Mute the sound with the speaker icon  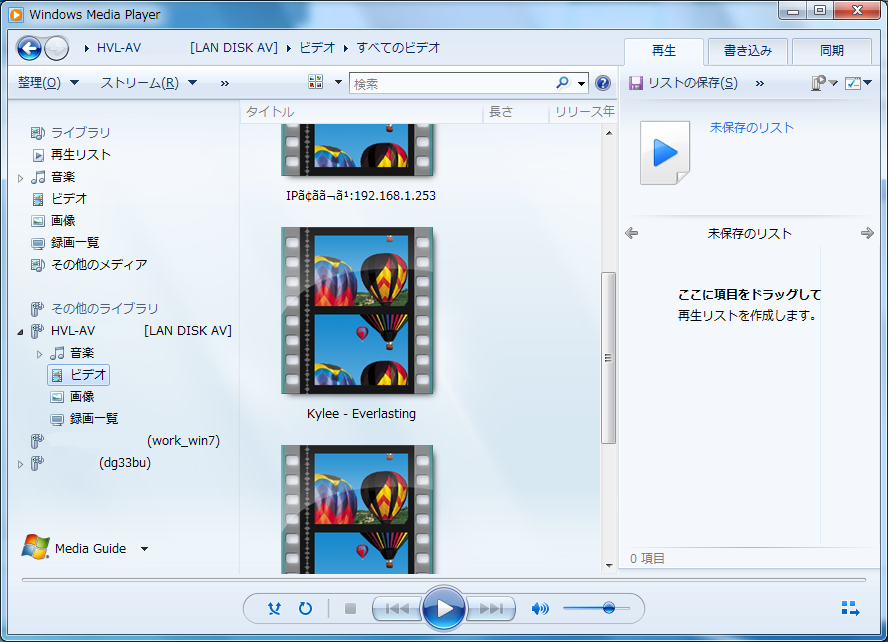tap(540, 609)
